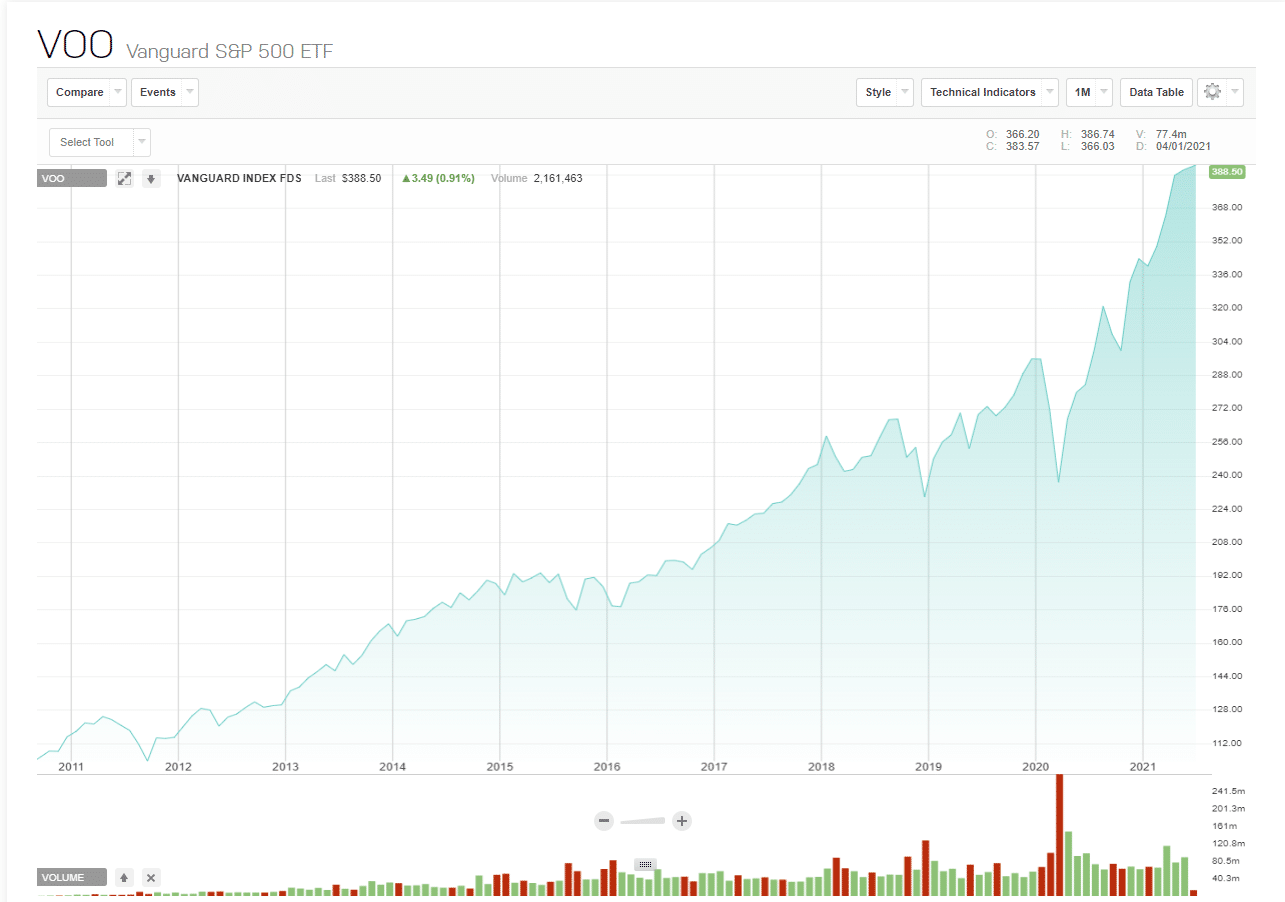Zoom out with the minus button
This screenshot has height=902, width=1285.
[x=604, y=821]
